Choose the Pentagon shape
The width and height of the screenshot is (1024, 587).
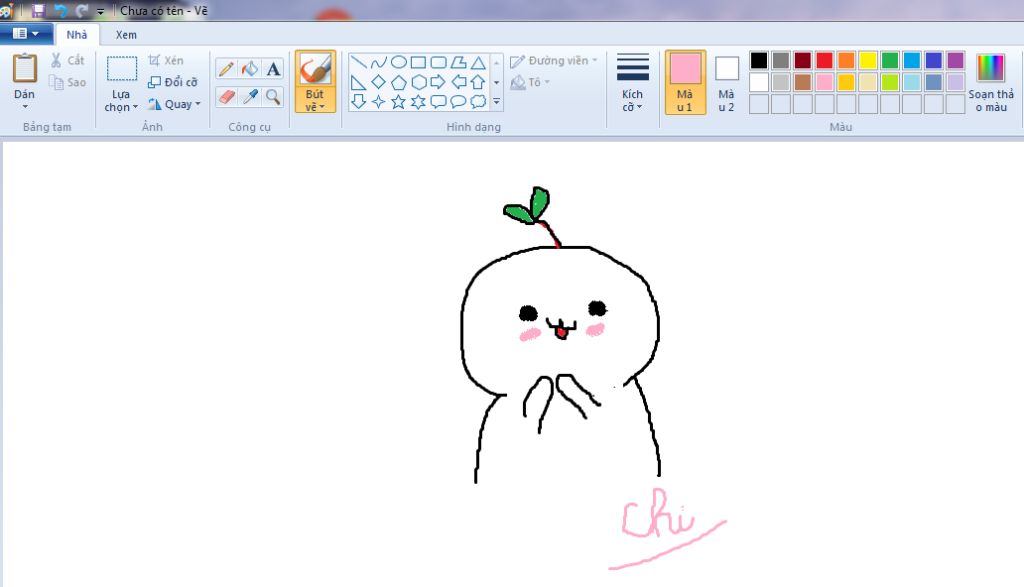pyautogui.click(x=398, y=82)
